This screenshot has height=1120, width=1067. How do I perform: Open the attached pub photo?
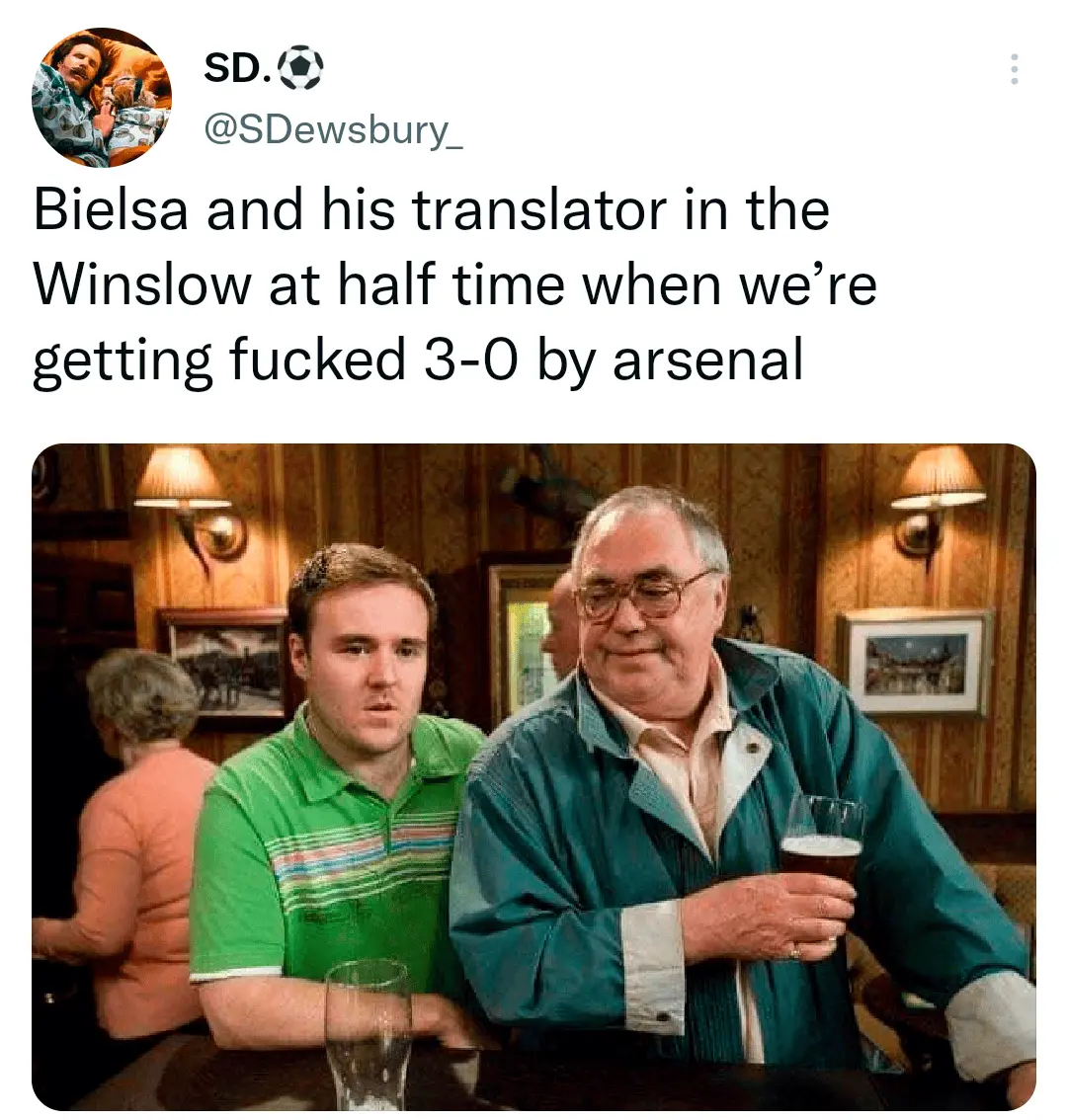click(x=533, y=776)
